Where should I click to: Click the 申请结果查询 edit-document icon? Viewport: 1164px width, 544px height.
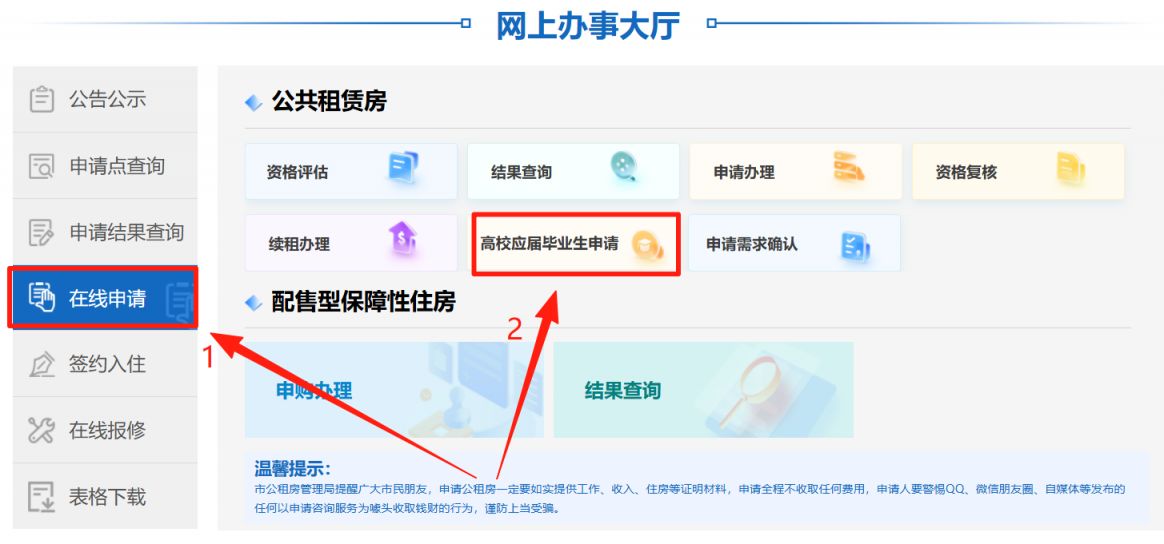tap(42, 232)
